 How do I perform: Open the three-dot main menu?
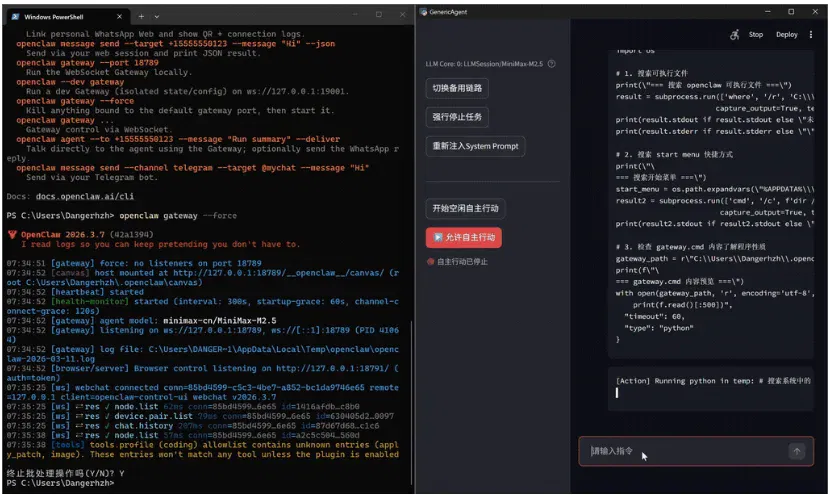(x=810, y=34)
